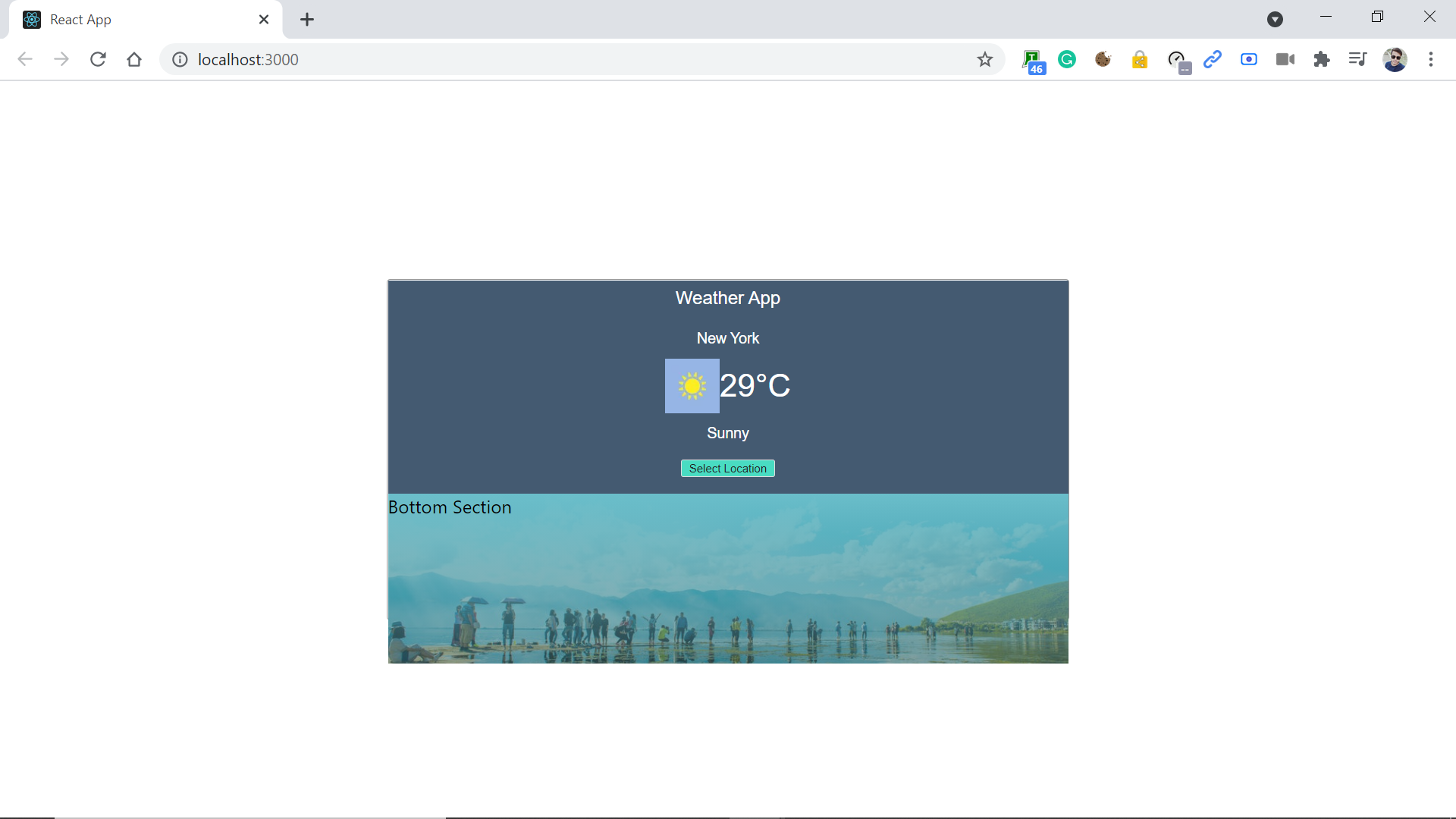Open a new tab with plus button
1456x819 pixels.
point(307,20)
